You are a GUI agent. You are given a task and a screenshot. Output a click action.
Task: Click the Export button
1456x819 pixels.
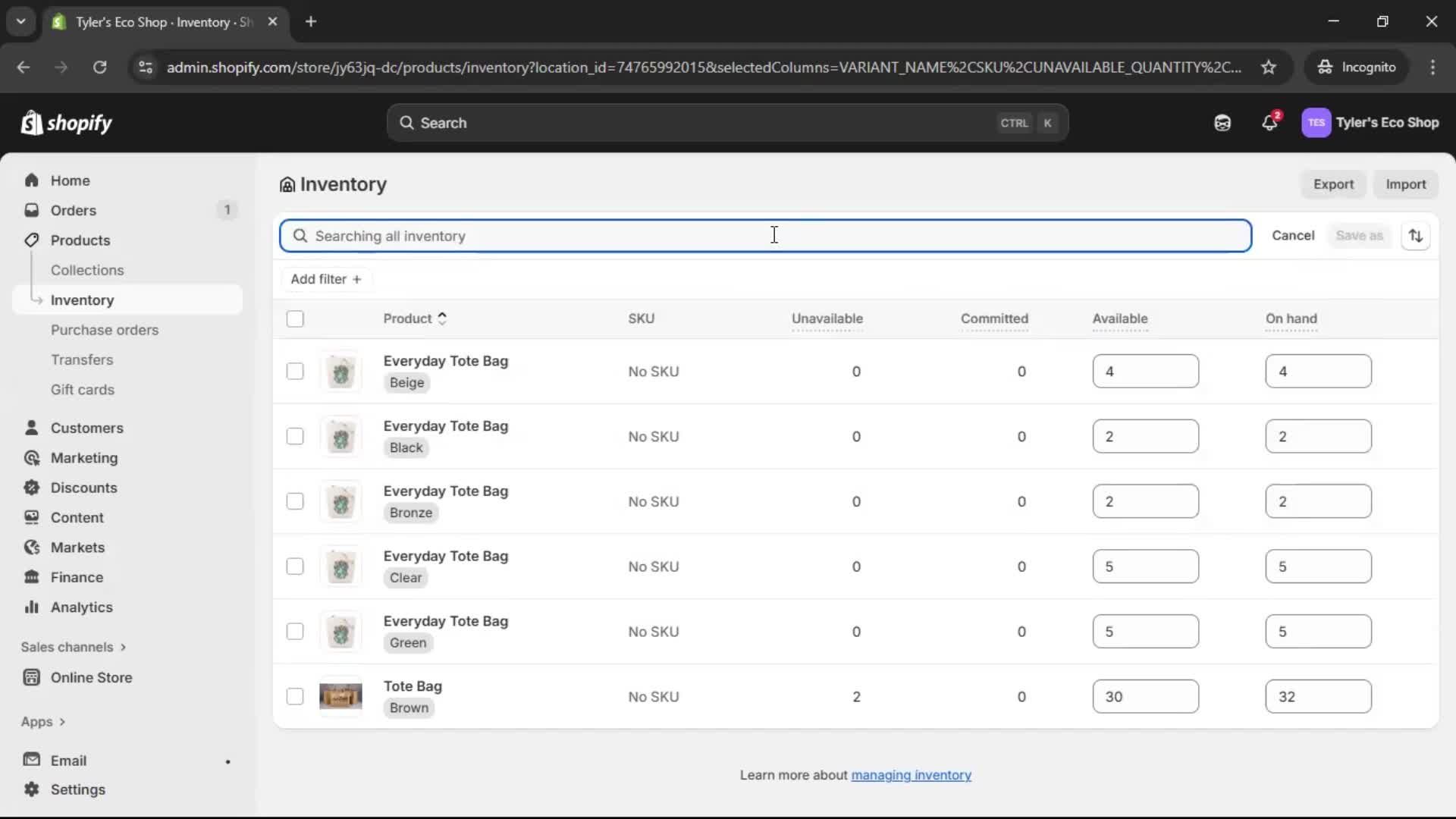(x=1333, y=184)
